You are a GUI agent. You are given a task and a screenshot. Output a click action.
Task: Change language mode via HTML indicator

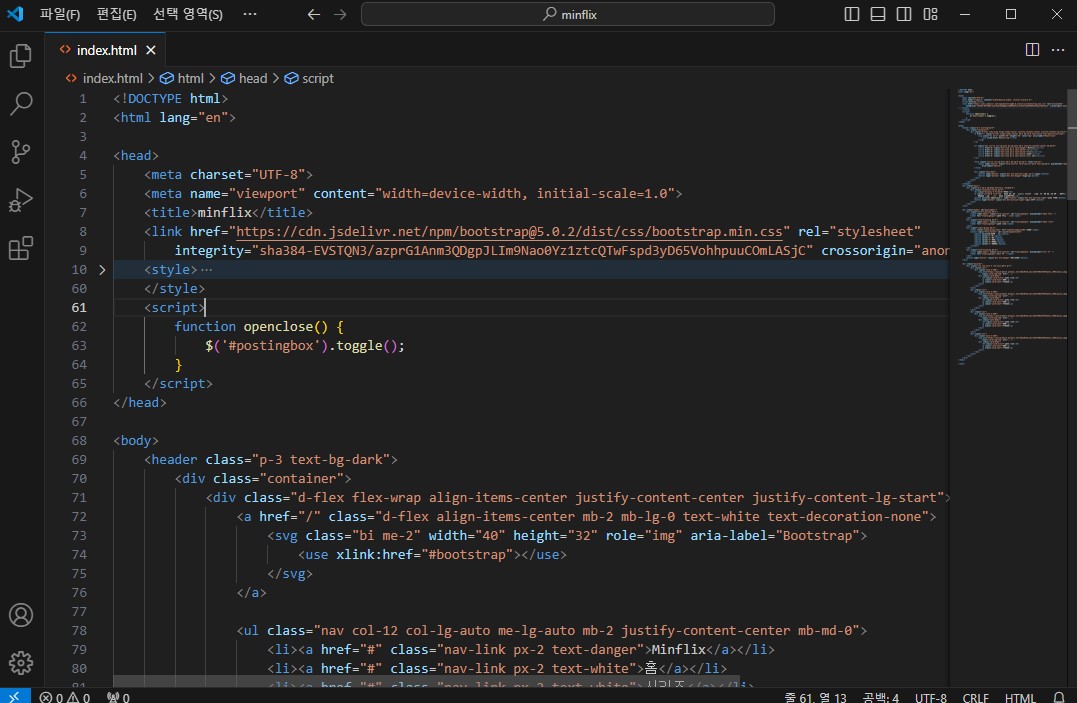(x=1020, y=698)
